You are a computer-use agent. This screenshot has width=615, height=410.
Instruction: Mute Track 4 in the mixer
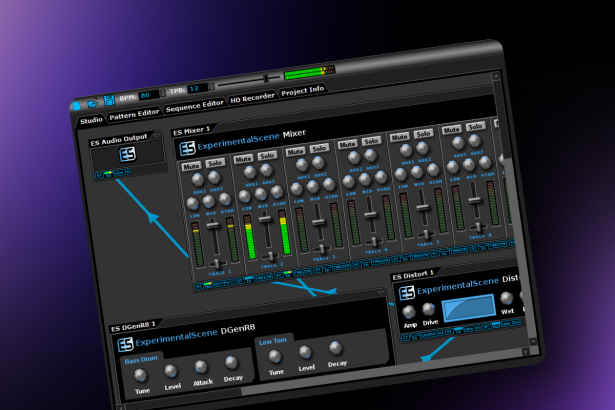(348, 144)
